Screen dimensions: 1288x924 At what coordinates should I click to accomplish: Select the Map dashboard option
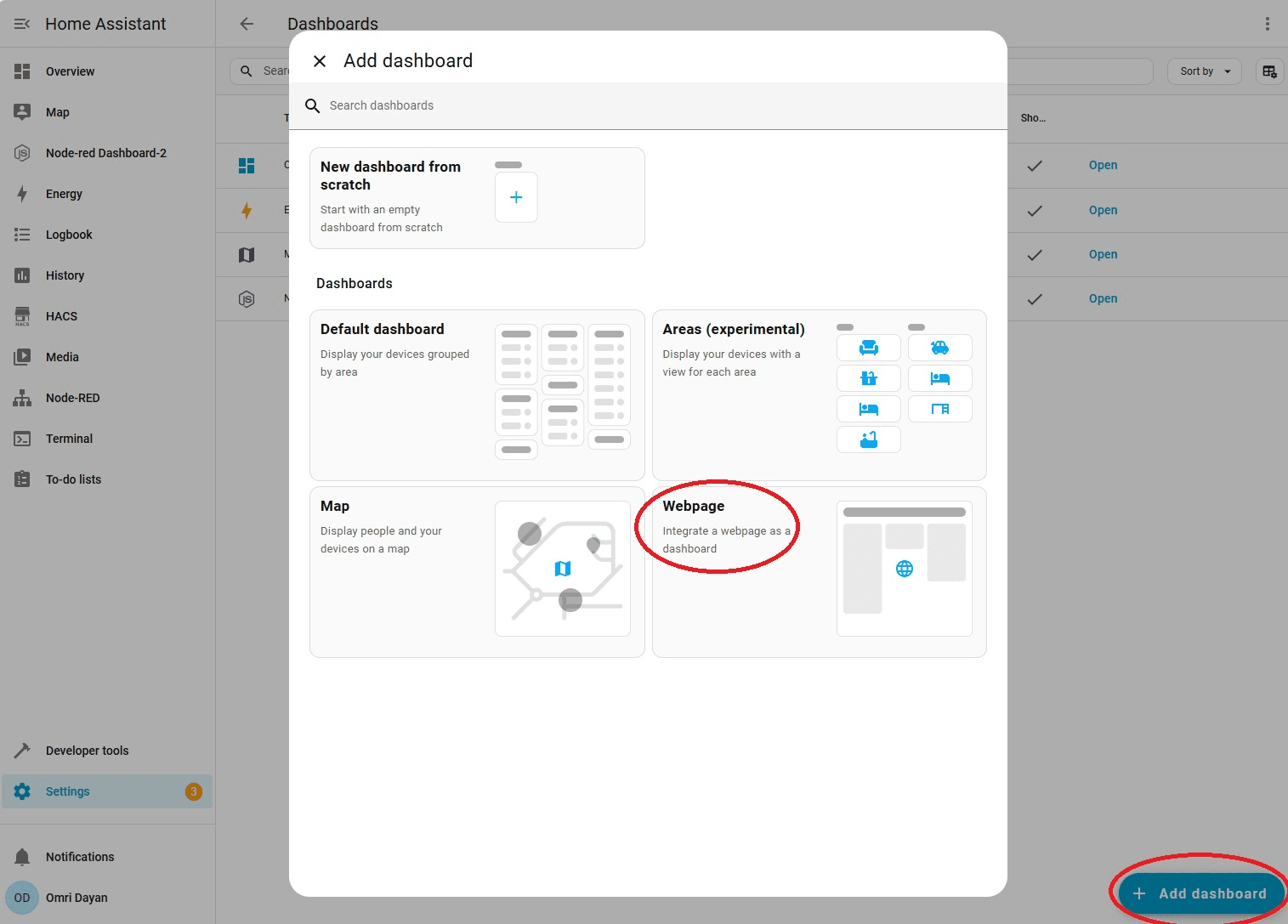click(477, 571)
